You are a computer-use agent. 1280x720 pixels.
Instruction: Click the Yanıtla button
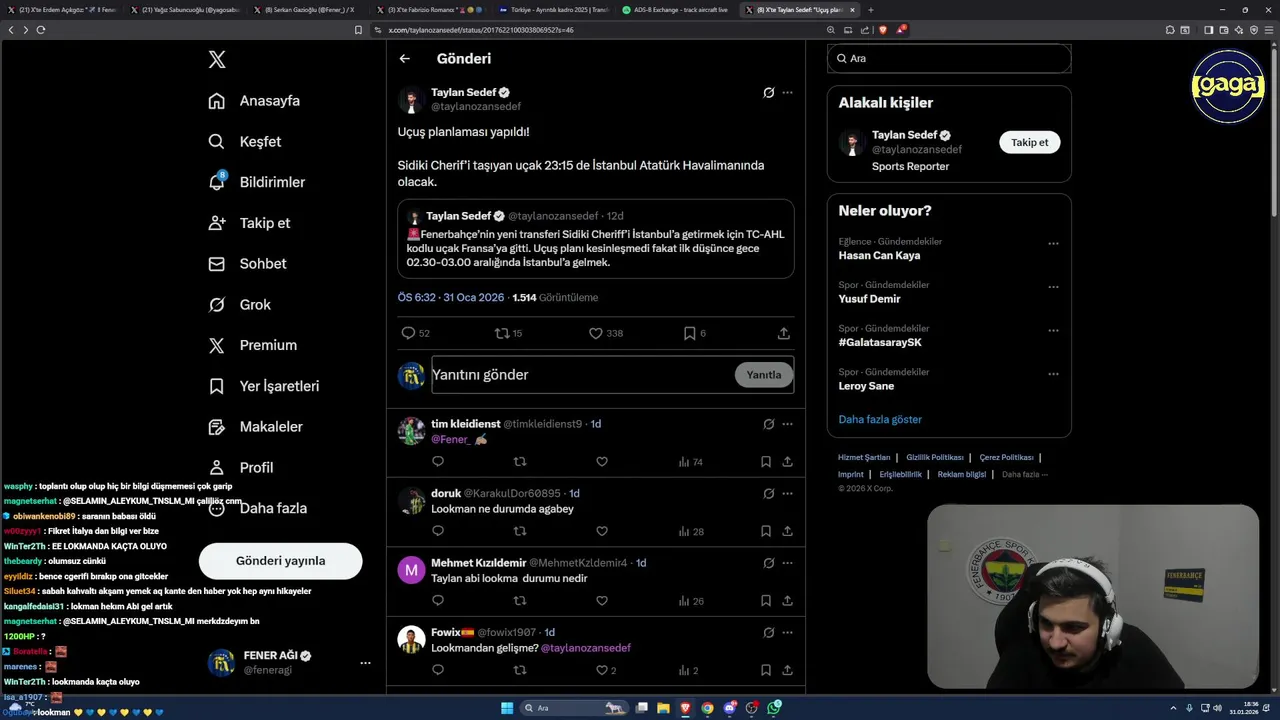[x=764, y=375]
